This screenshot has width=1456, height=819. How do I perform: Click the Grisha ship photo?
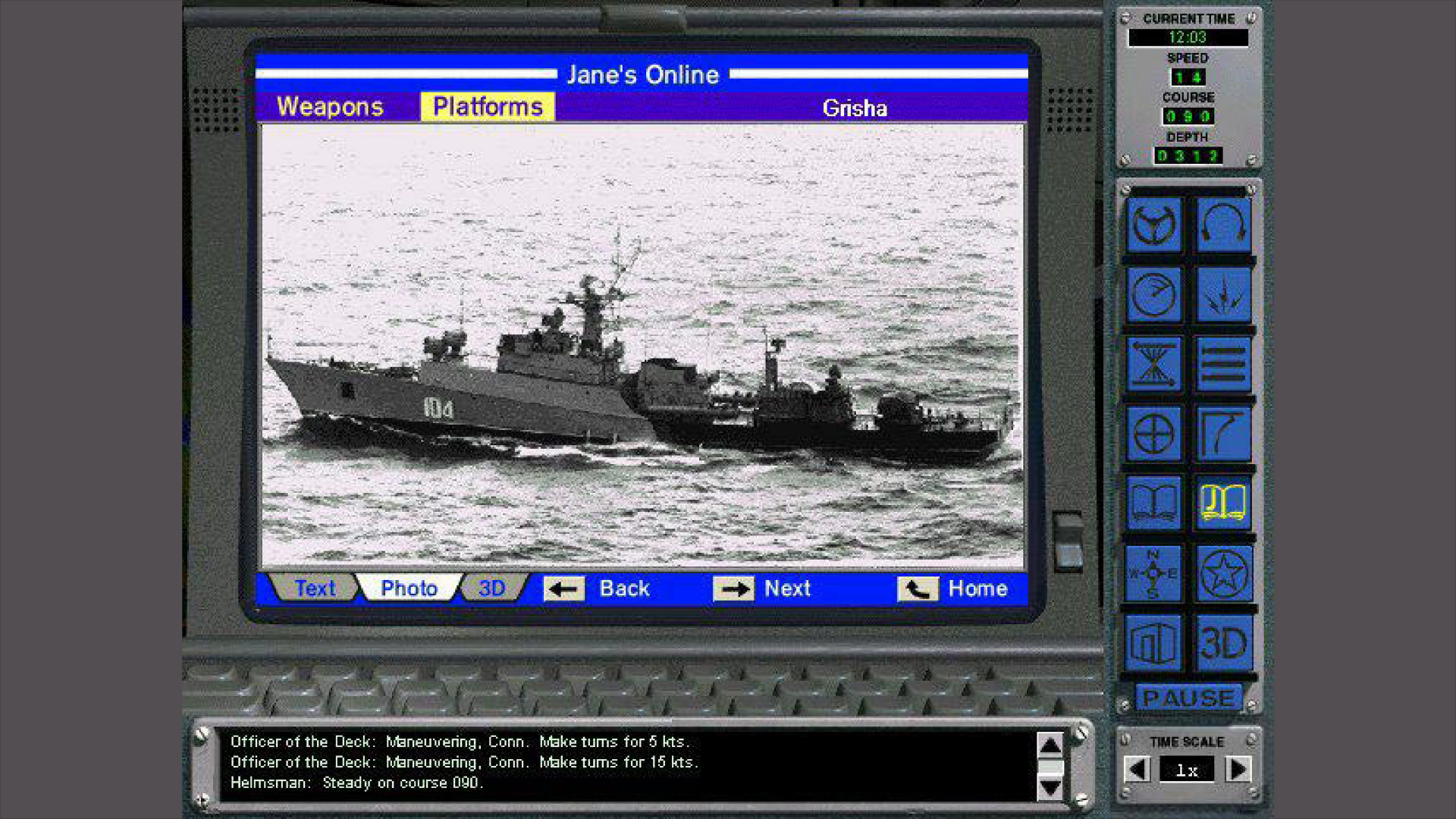(643, 347)
